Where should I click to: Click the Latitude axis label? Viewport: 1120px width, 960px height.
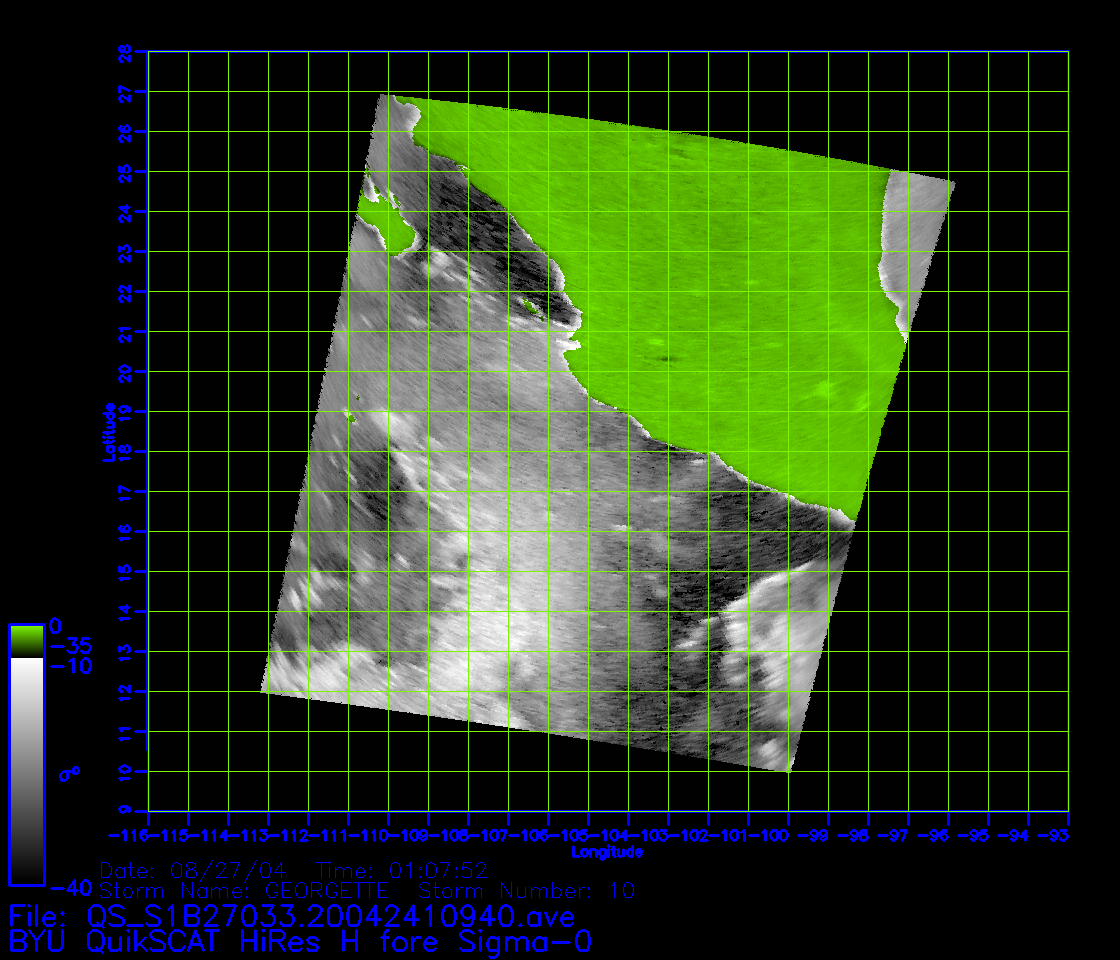(106, 432)
